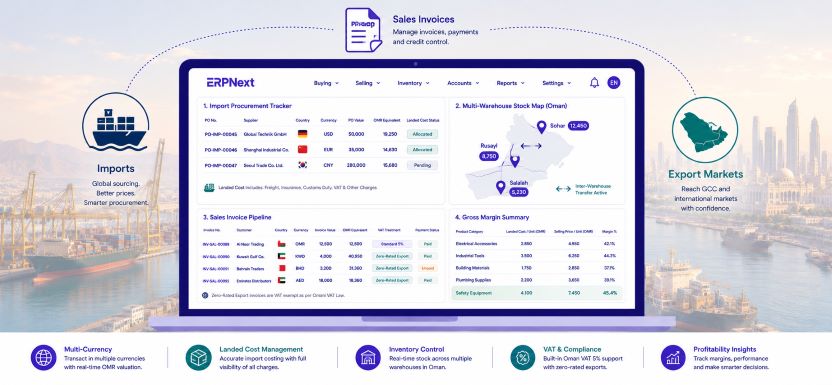Select customer Kuwait Gulf Co.

(250, 256)
